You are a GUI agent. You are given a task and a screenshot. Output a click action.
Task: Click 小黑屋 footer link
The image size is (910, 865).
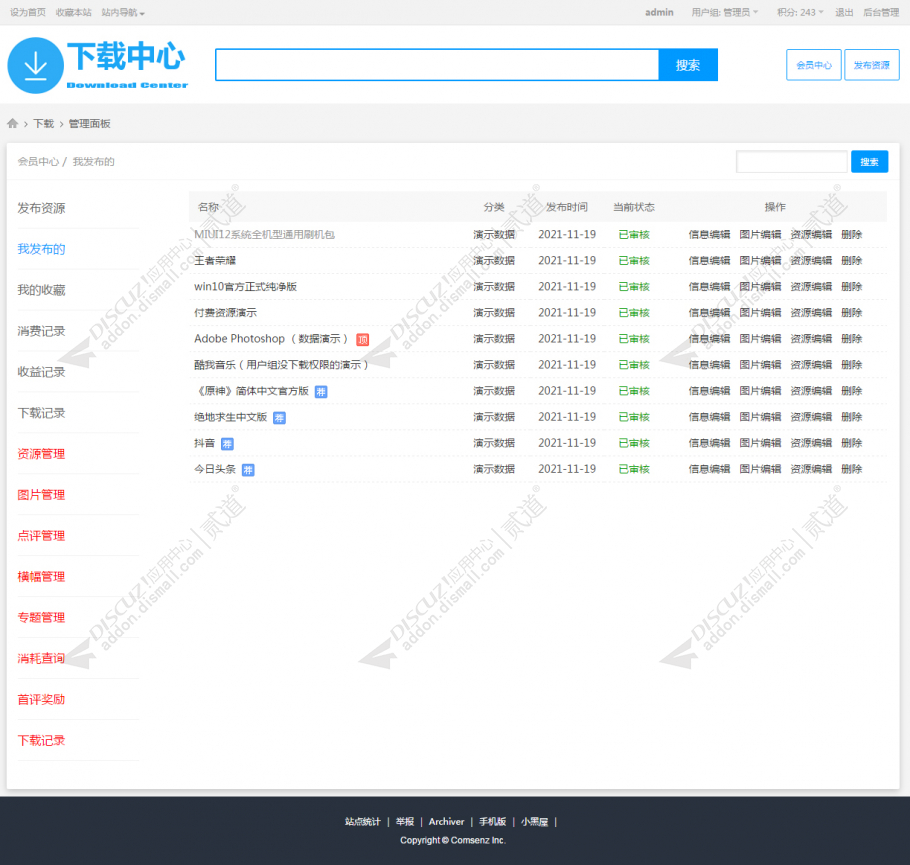(535, 821)
